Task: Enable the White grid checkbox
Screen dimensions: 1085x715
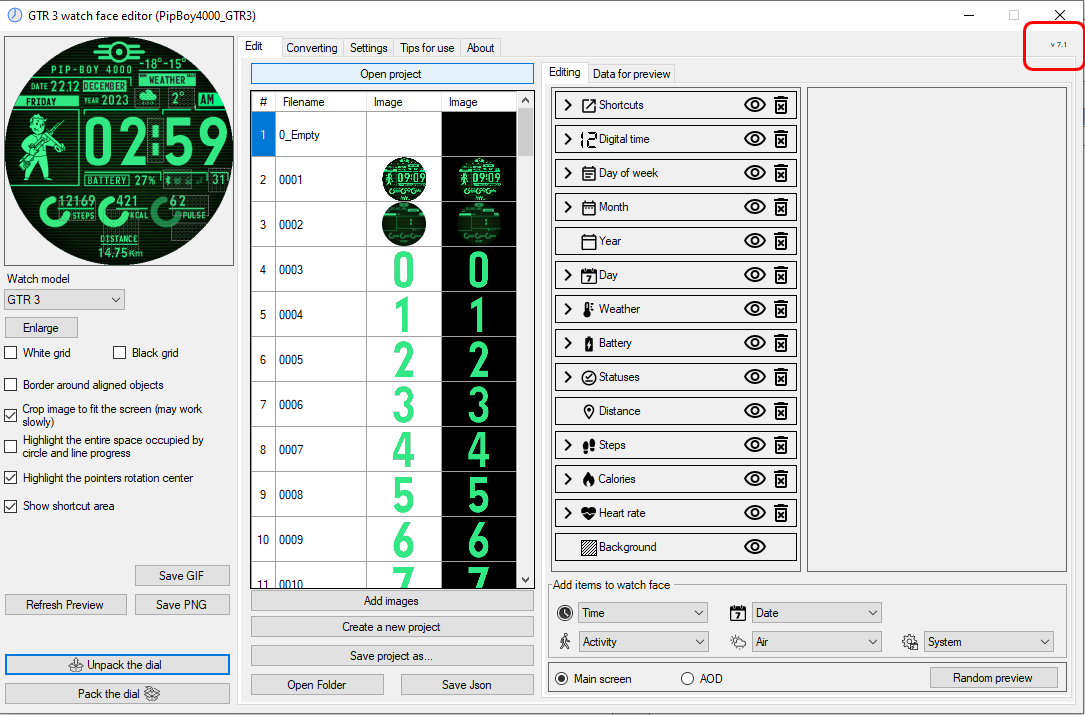Action: click(10, 353)
